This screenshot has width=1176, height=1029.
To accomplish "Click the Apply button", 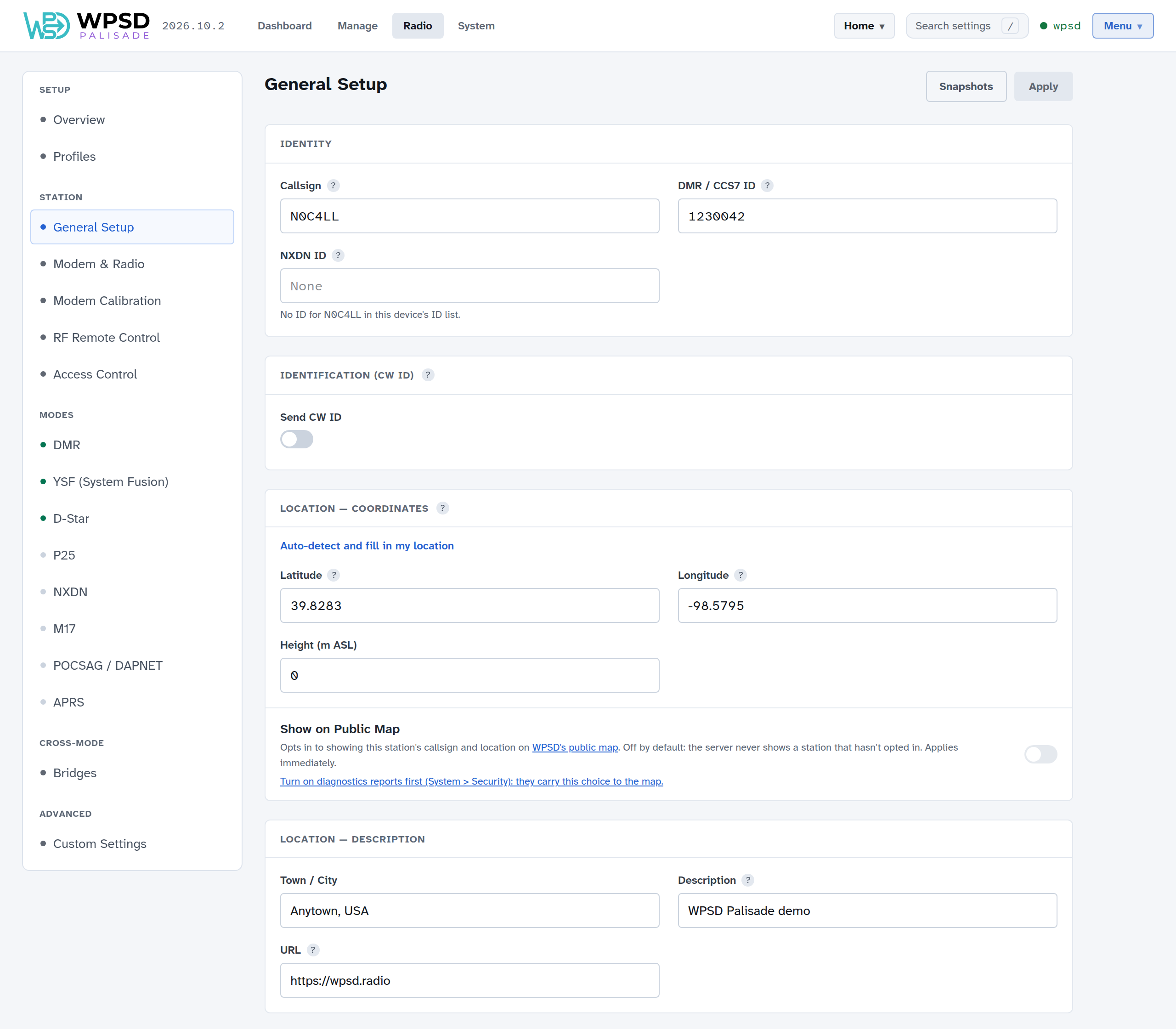I will pos(1043,86).
